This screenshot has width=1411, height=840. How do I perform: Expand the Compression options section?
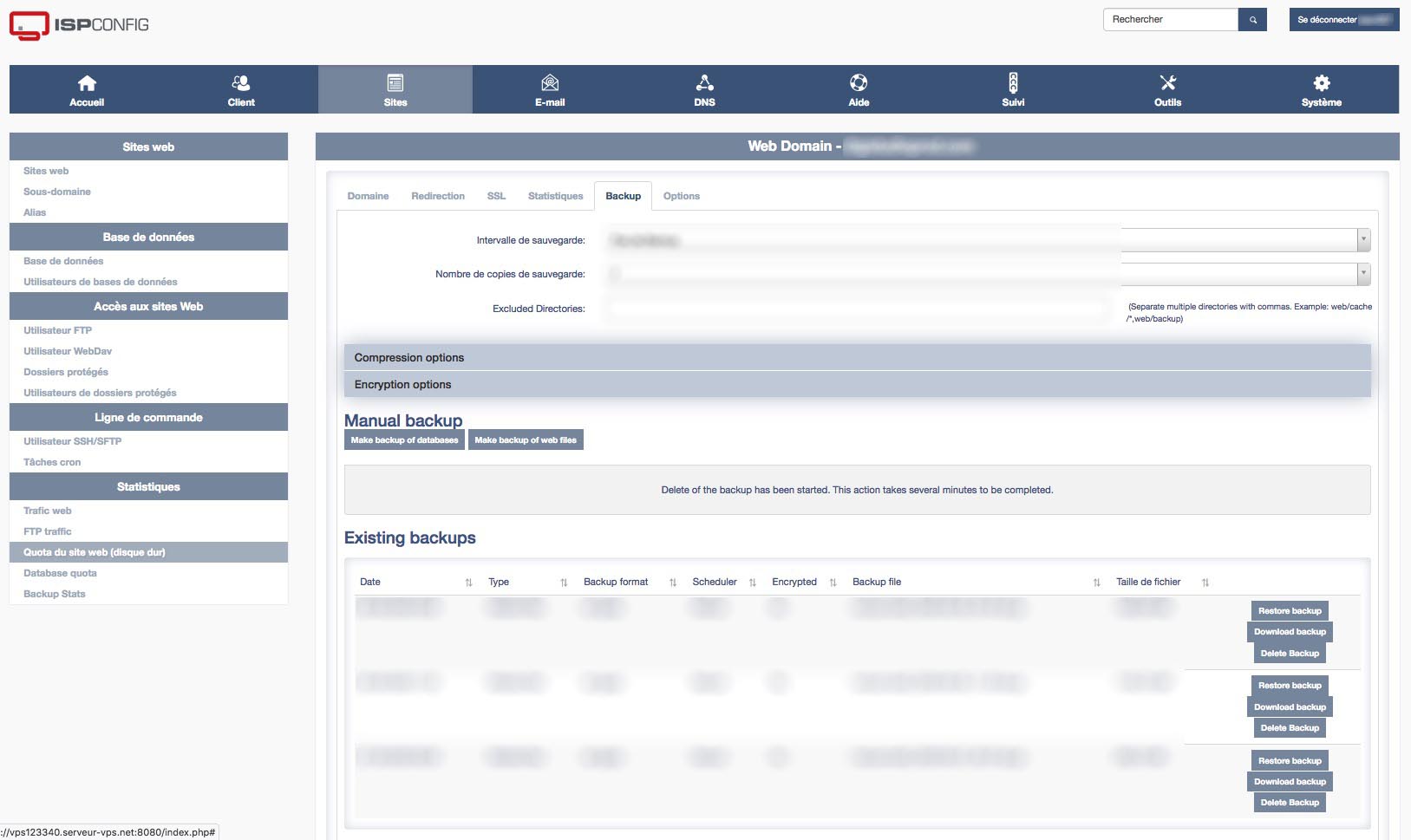858,357
